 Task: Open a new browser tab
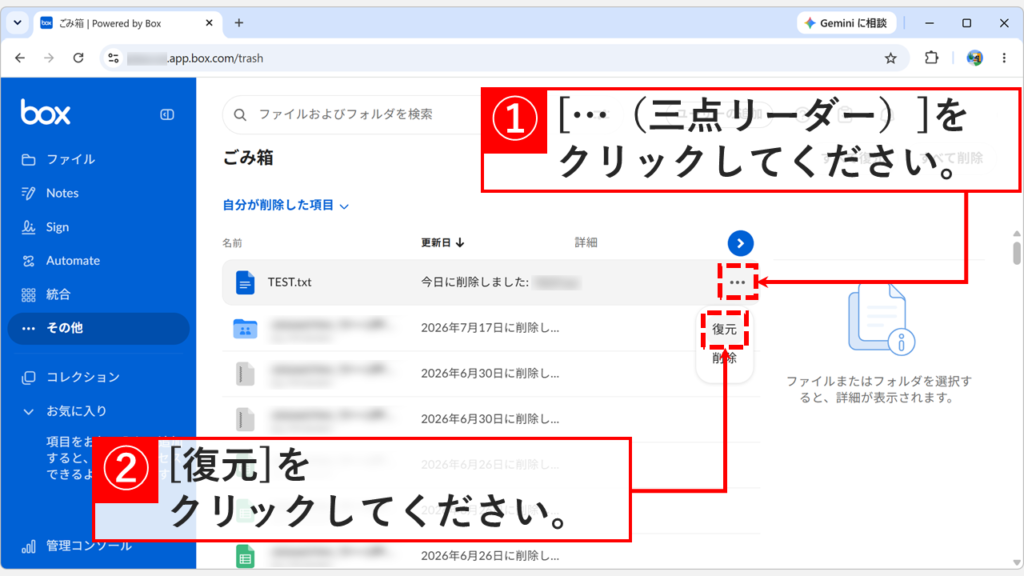point(239,23)
